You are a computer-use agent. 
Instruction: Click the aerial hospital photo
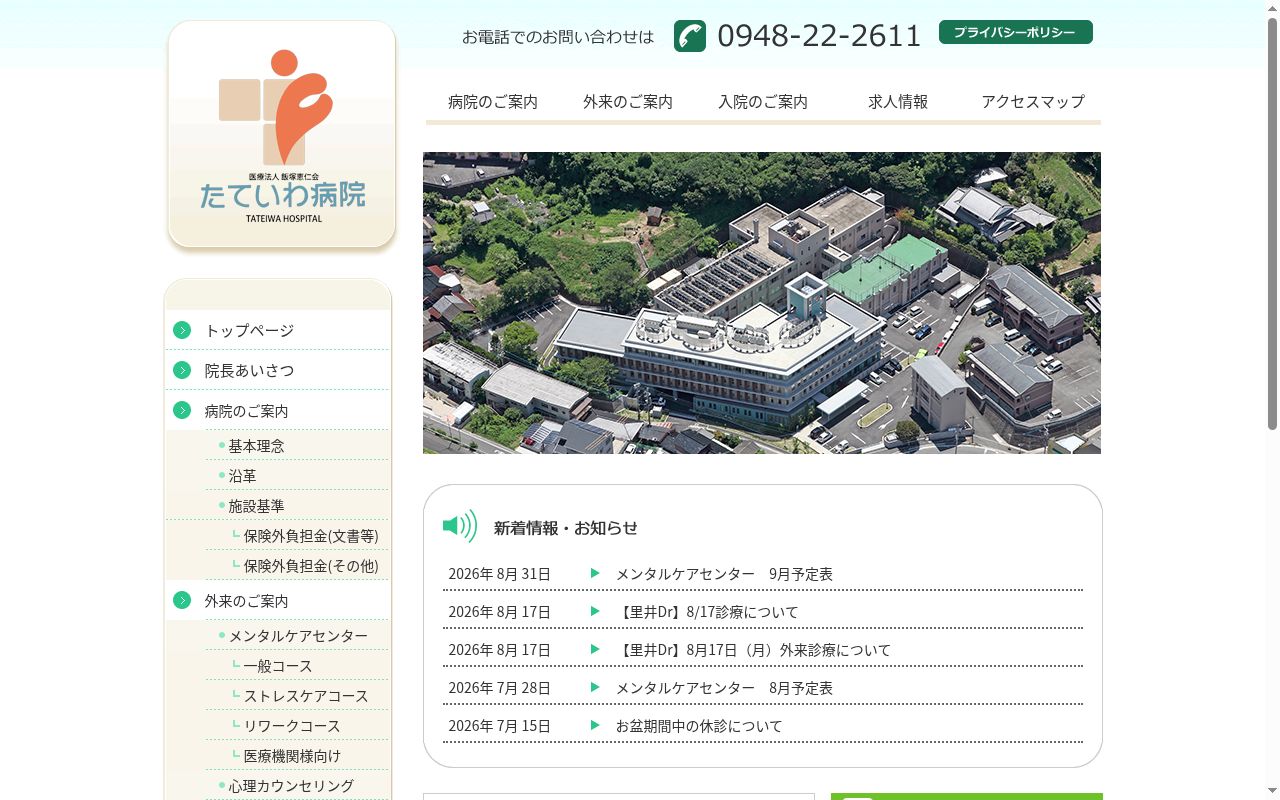pos(762,303)
